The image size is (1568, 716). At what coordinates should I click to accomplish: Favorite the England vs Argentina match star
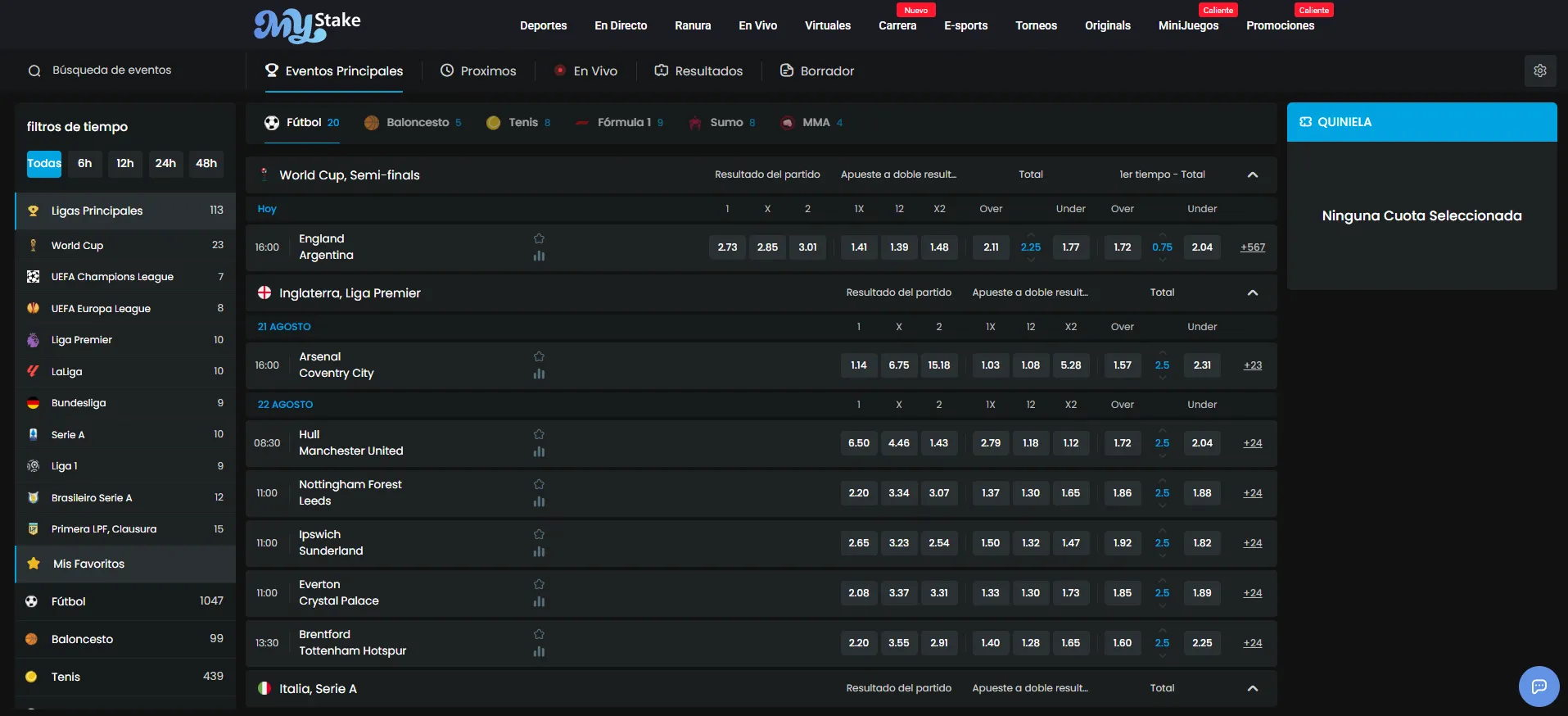point(539,238)
